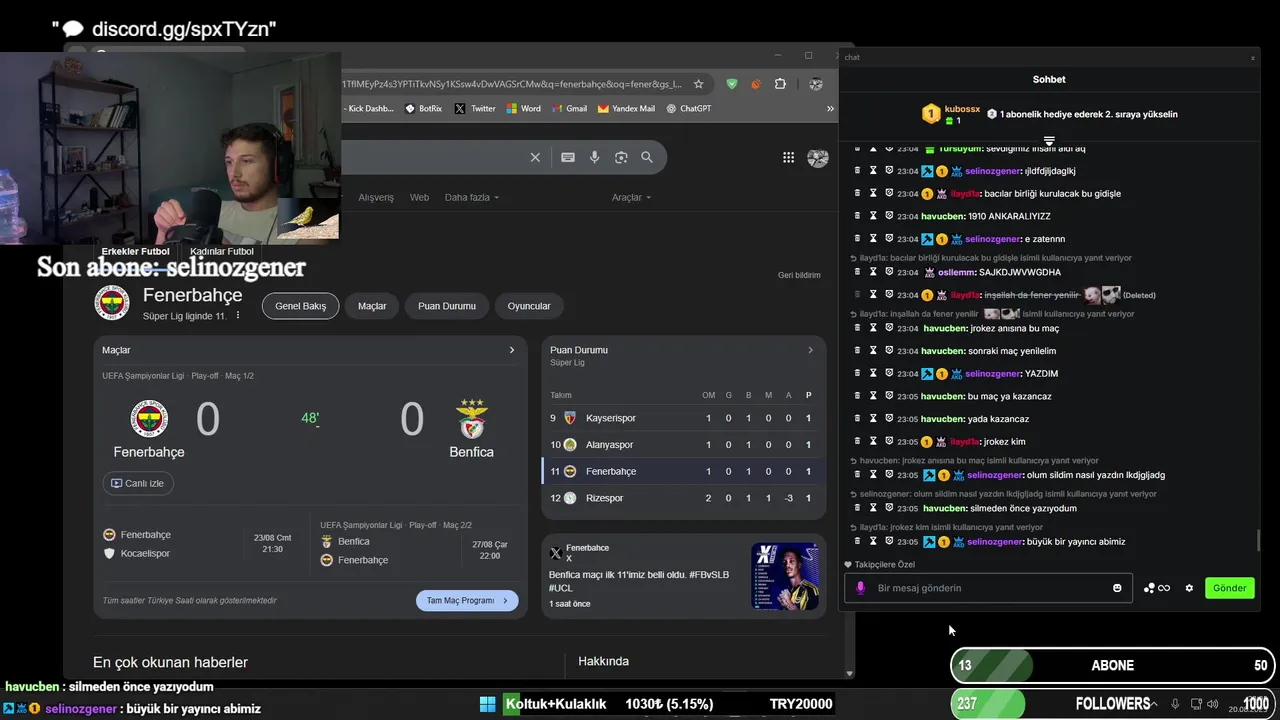The image size is (1280, 720).
Task: Click the green shield extension icon
Action: (x=732, y=84)
